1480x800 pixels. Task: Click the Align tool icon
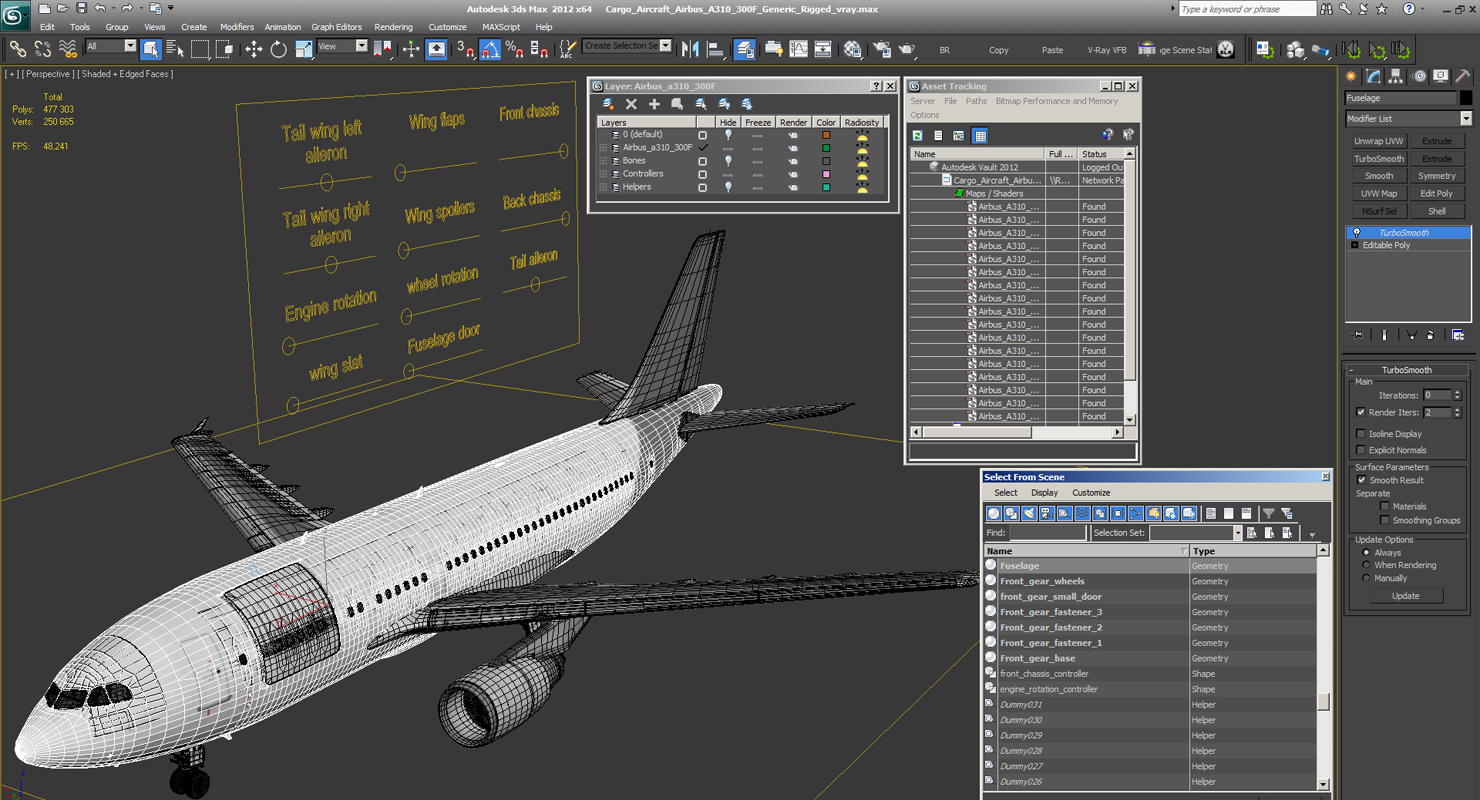coord(715,48)
